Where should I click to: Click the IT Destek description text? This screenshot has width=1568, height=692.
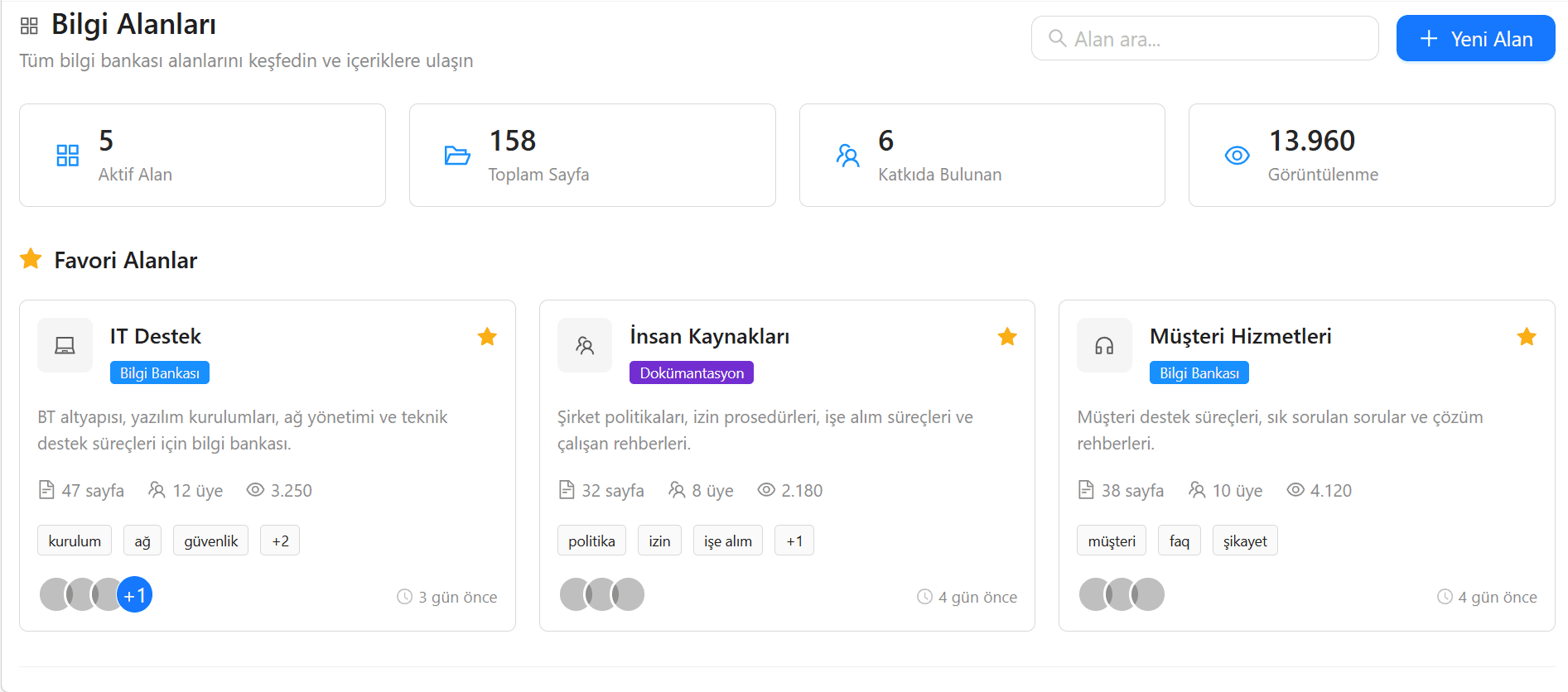[243, 430]
